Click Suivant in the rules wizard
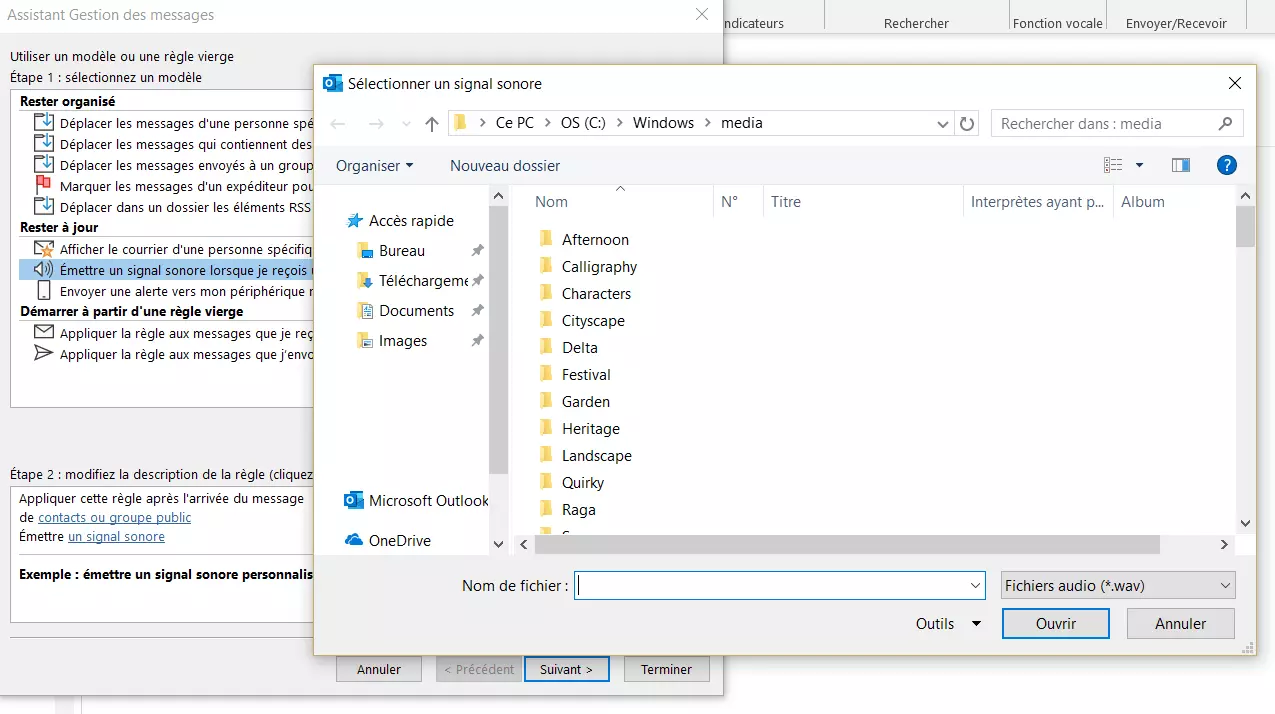The height and width of the screenshot is (714, 1275). tap(567, 669)
